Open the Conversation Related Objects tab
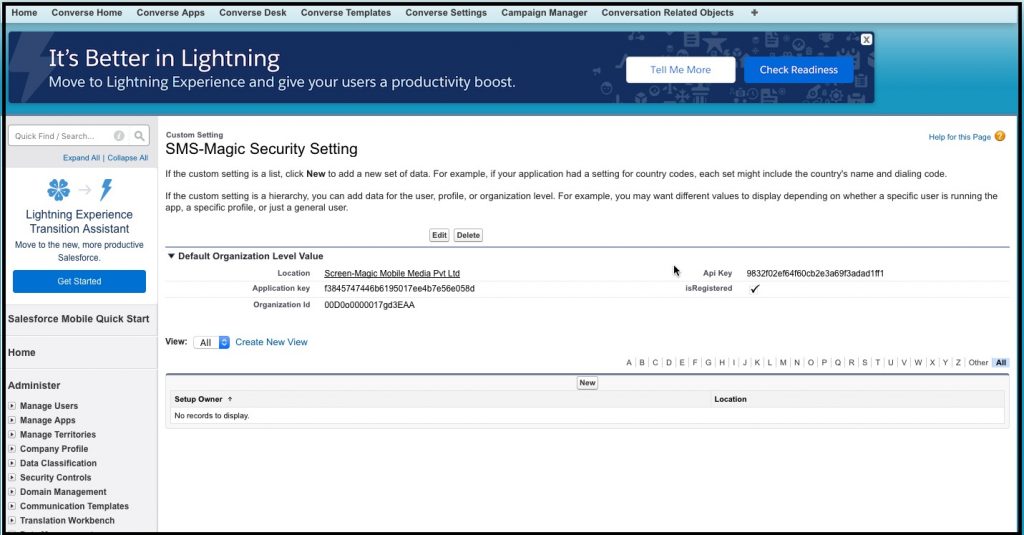Viewport: 1024px width, 535px height. (667, 12)
